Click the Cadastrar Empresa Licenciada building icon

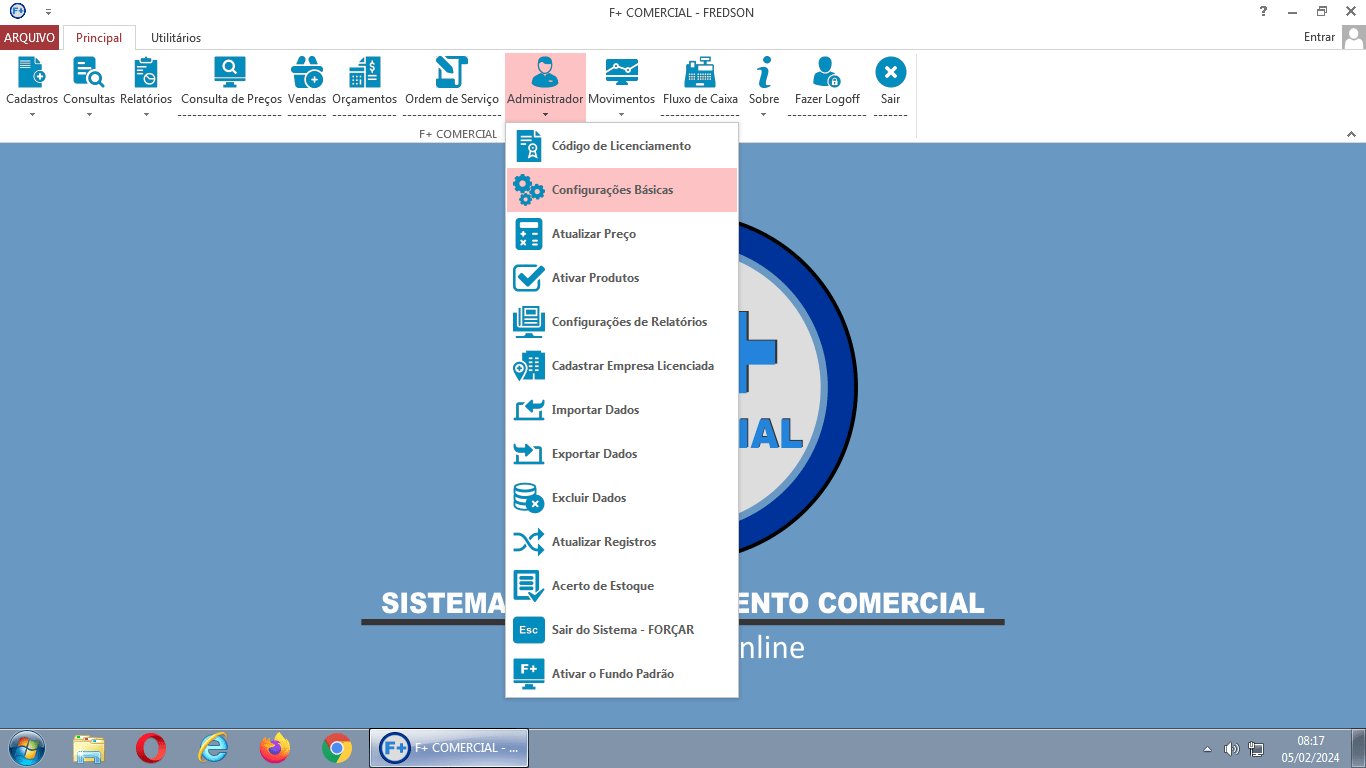(x=529, y=366)
